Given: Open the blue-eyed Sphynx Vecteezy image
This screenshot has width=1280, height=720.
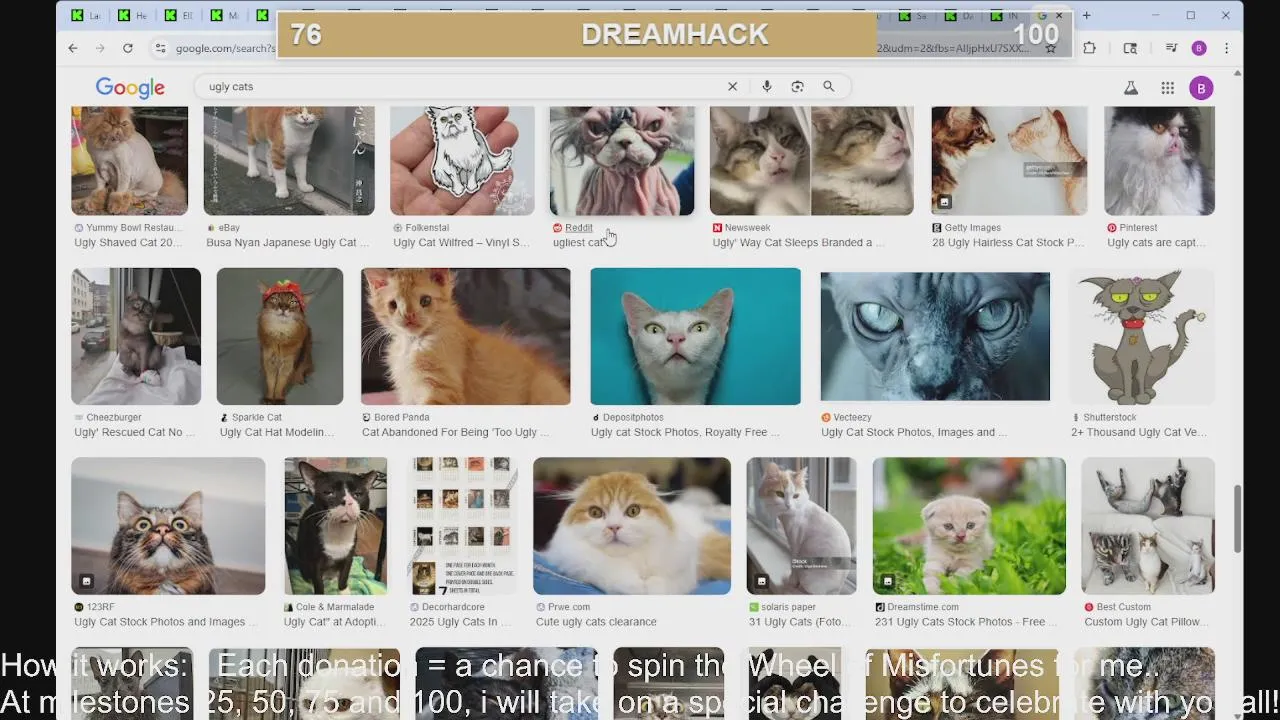Looking at the screenshot, I should point(935,336).
